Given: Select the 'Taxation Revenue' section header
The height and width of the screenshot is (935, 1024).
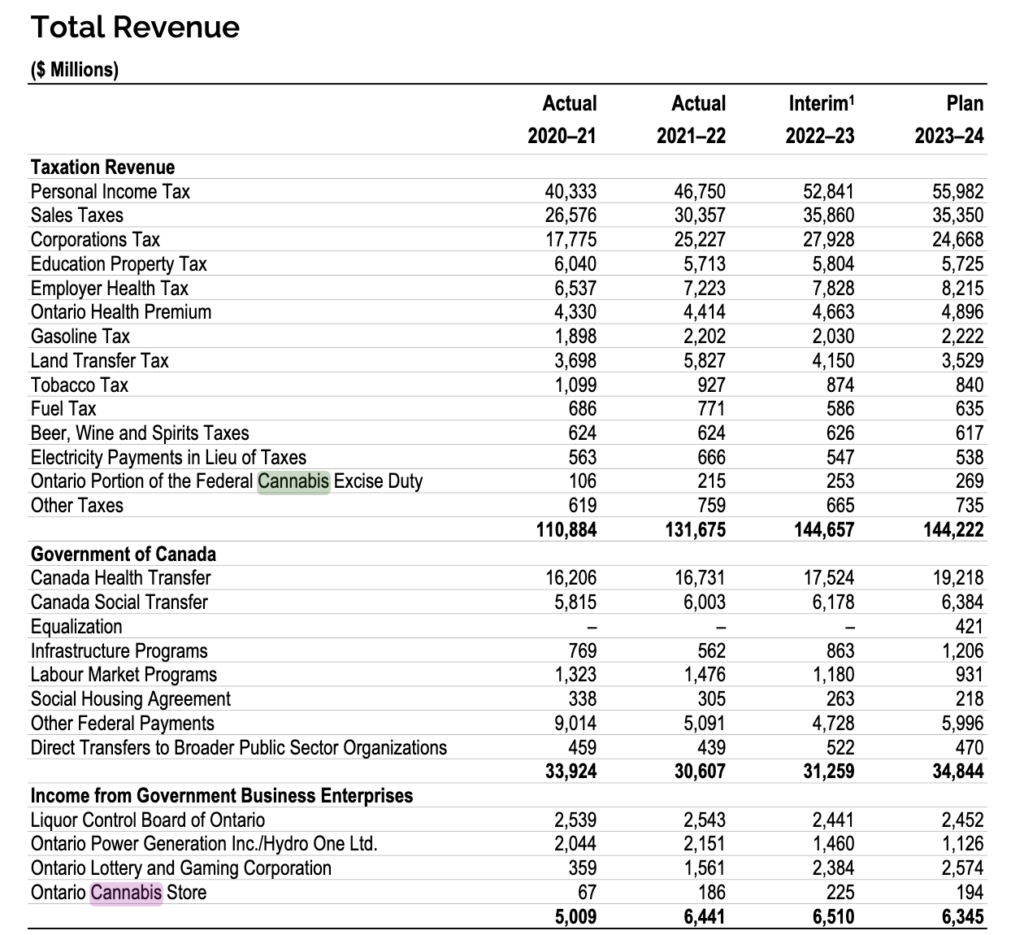Looking at the screenshot, I should (x=103, y=167).
